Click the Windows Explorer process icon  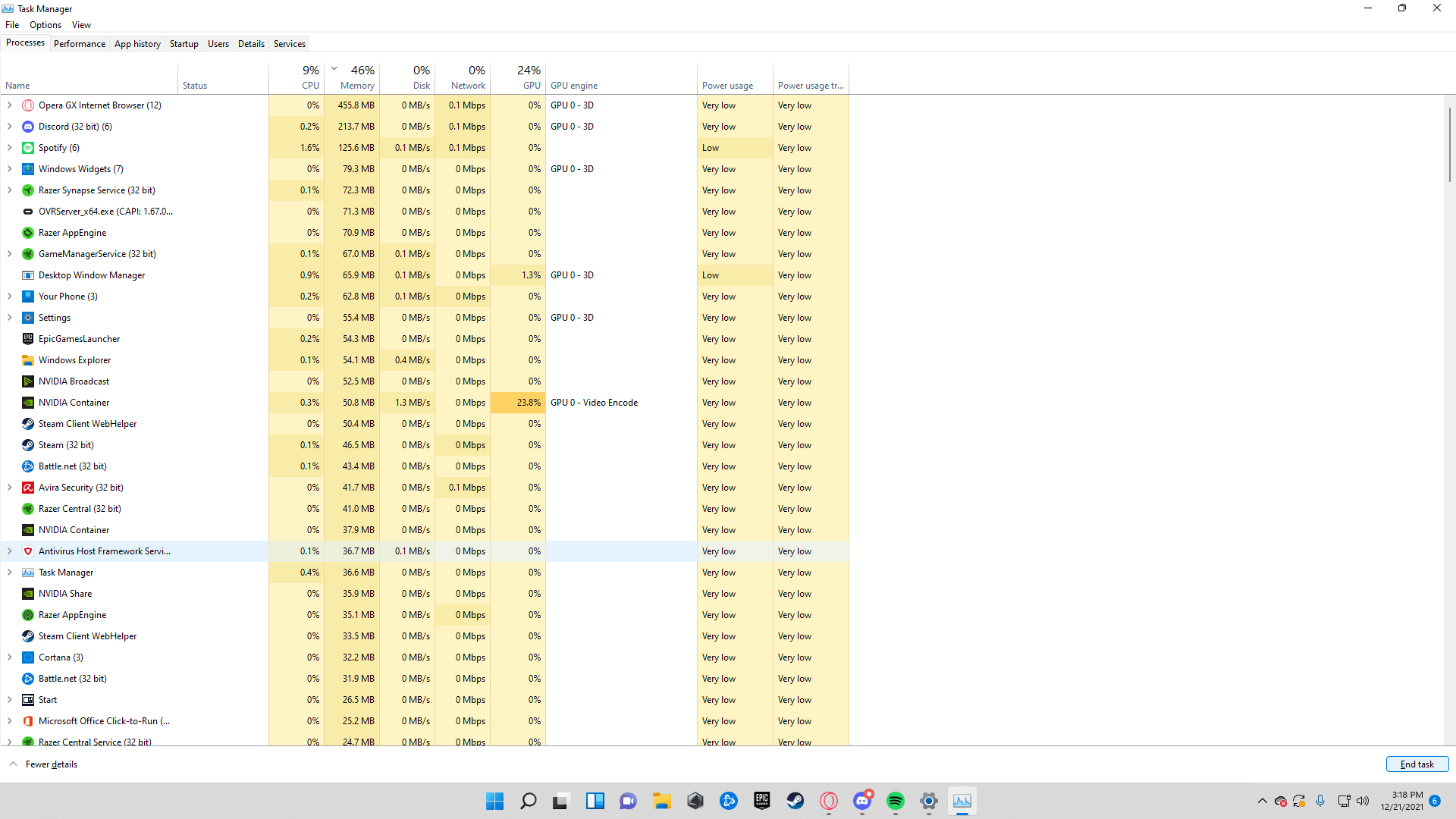pos(28,360)
